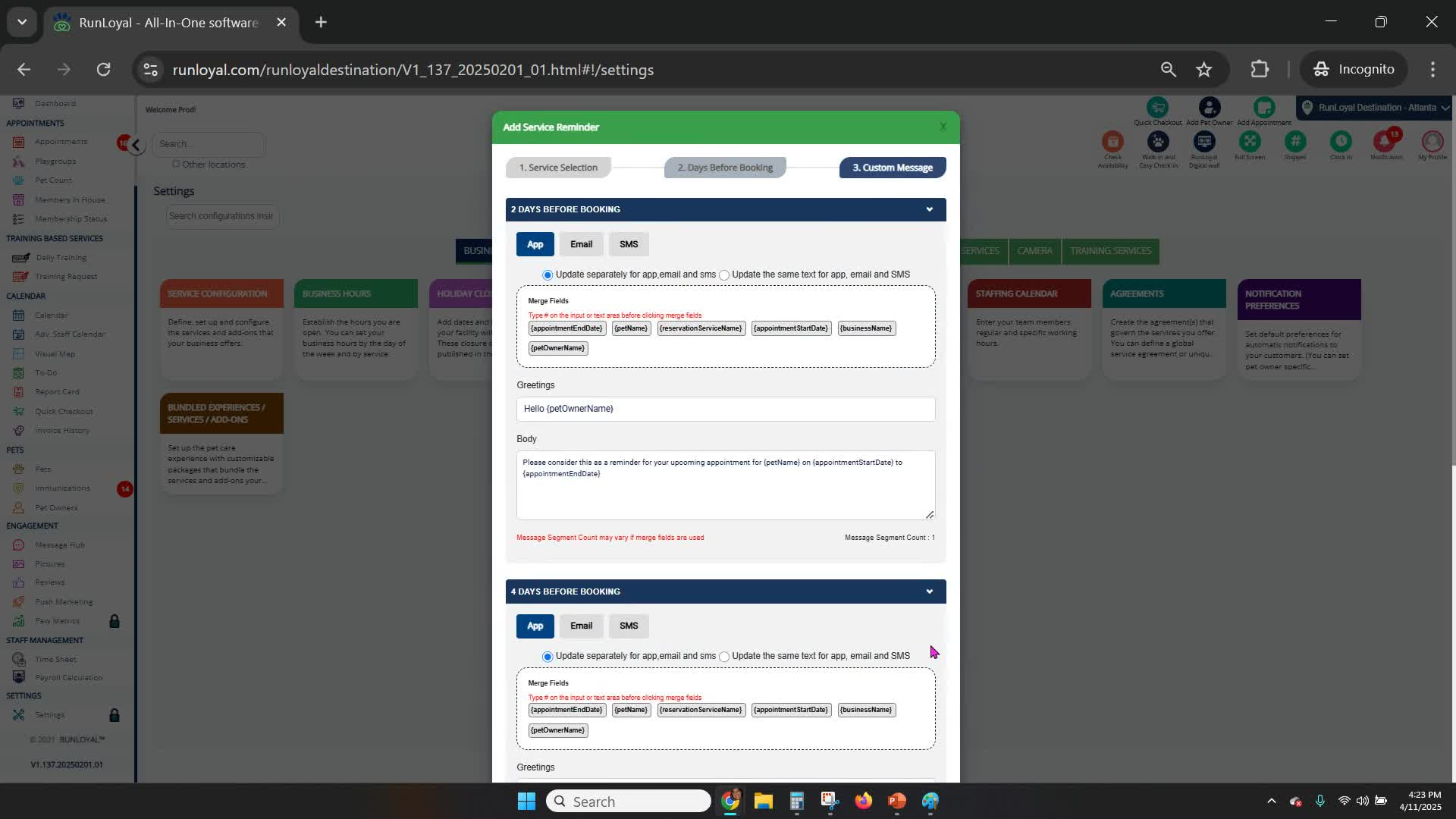Switch to Email tab in 2 days section
This screenshot has height=819, width=1456.
581,244
